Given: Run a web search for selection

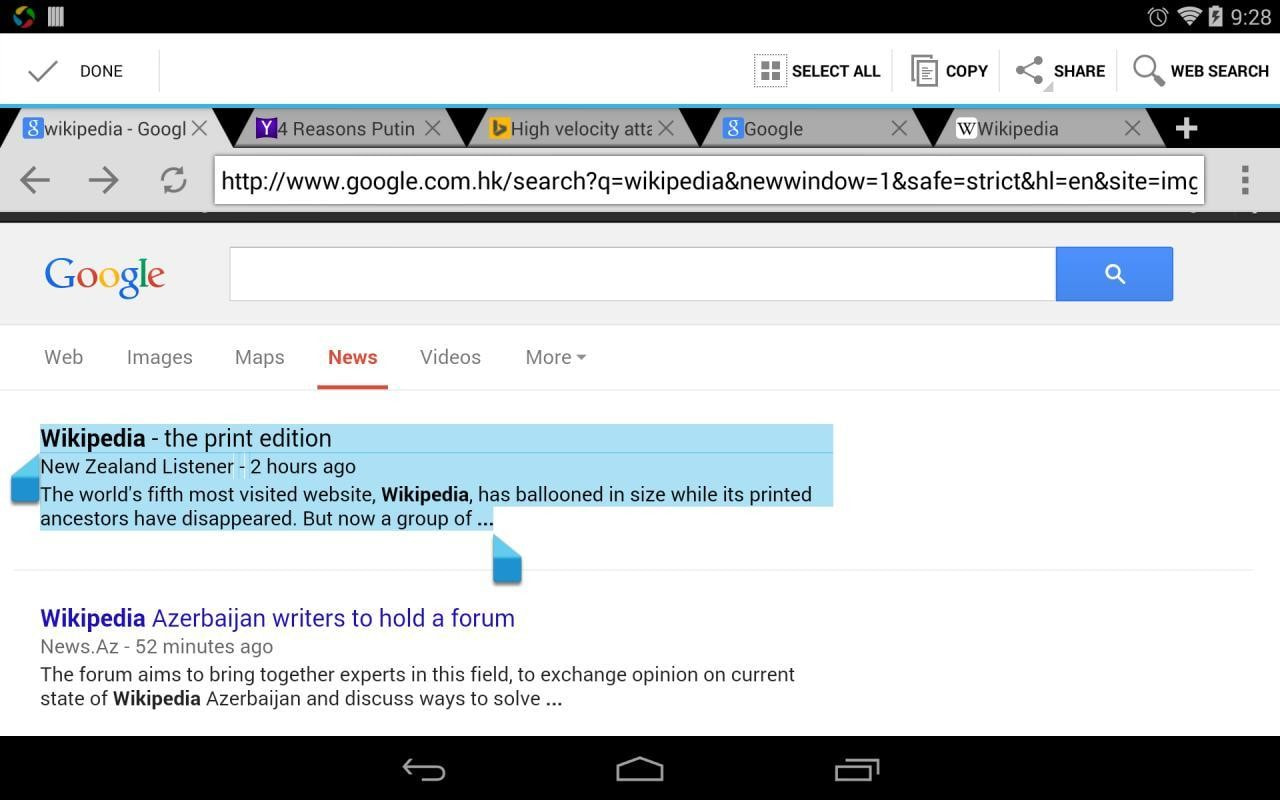Looking at the screenshot, I should click(x=1200, y=71).
